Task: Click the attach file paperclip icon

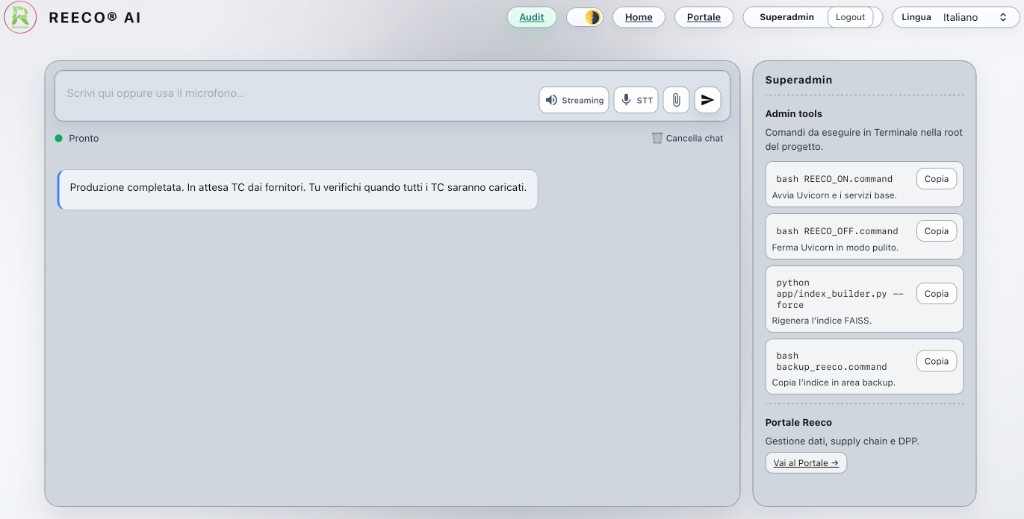Action: pyautogui.click(x=677, y=100)
